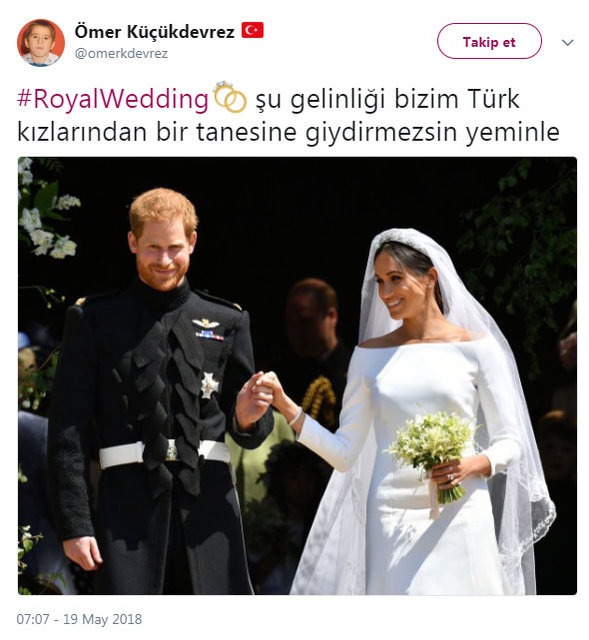Open the #RoyalWedding hashtag link
Image resolution: width=589 pixels, height=640 pixels.
coord(113,99)
